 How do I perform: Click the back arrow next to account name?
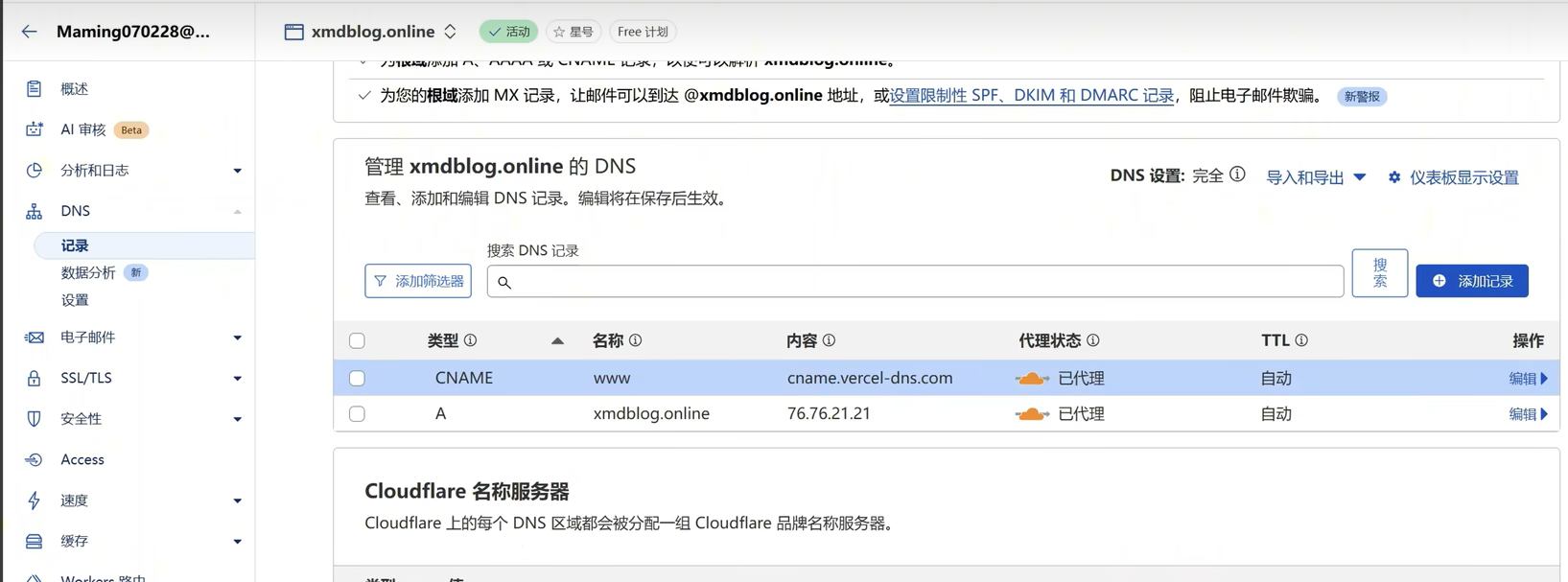(29, 32)
